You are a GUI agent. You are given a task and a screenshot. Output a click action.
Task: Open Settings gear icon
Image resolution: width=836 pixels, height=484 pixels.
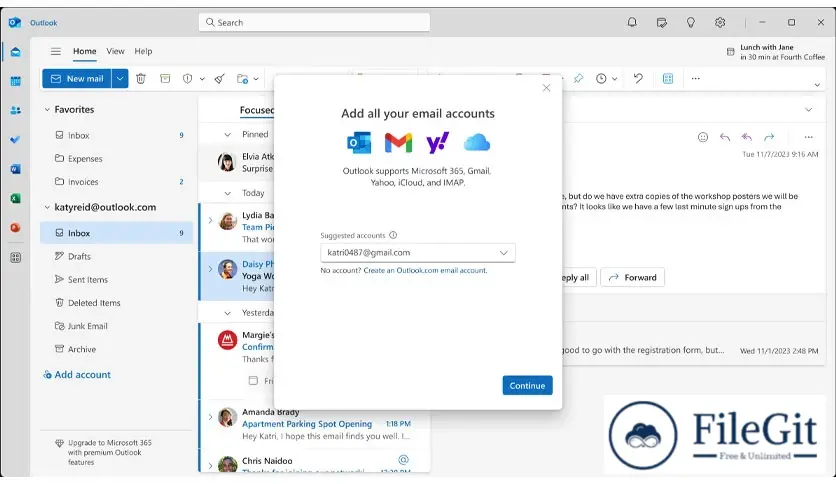(x=720, y=22)
